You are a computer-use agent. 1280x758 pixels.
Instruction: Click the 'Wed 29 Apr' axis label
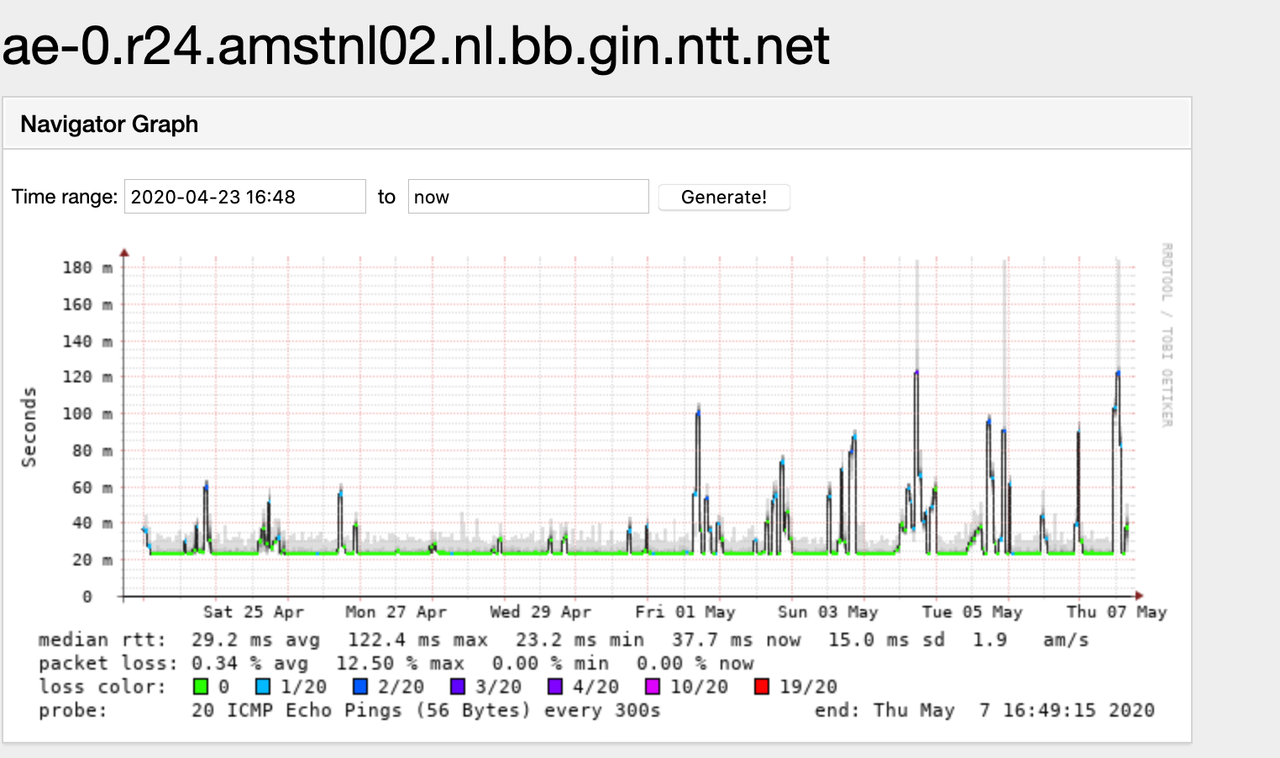[540, 612]
